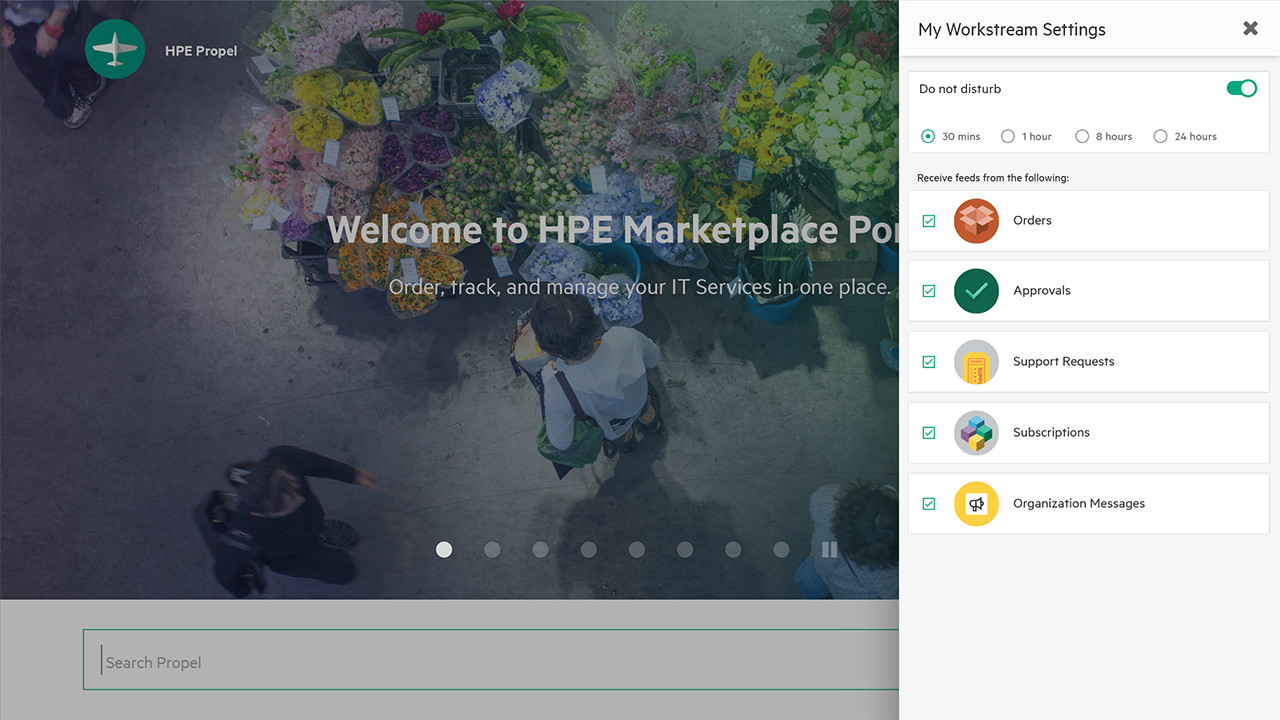Click the Orders label text

[1032, 221]
